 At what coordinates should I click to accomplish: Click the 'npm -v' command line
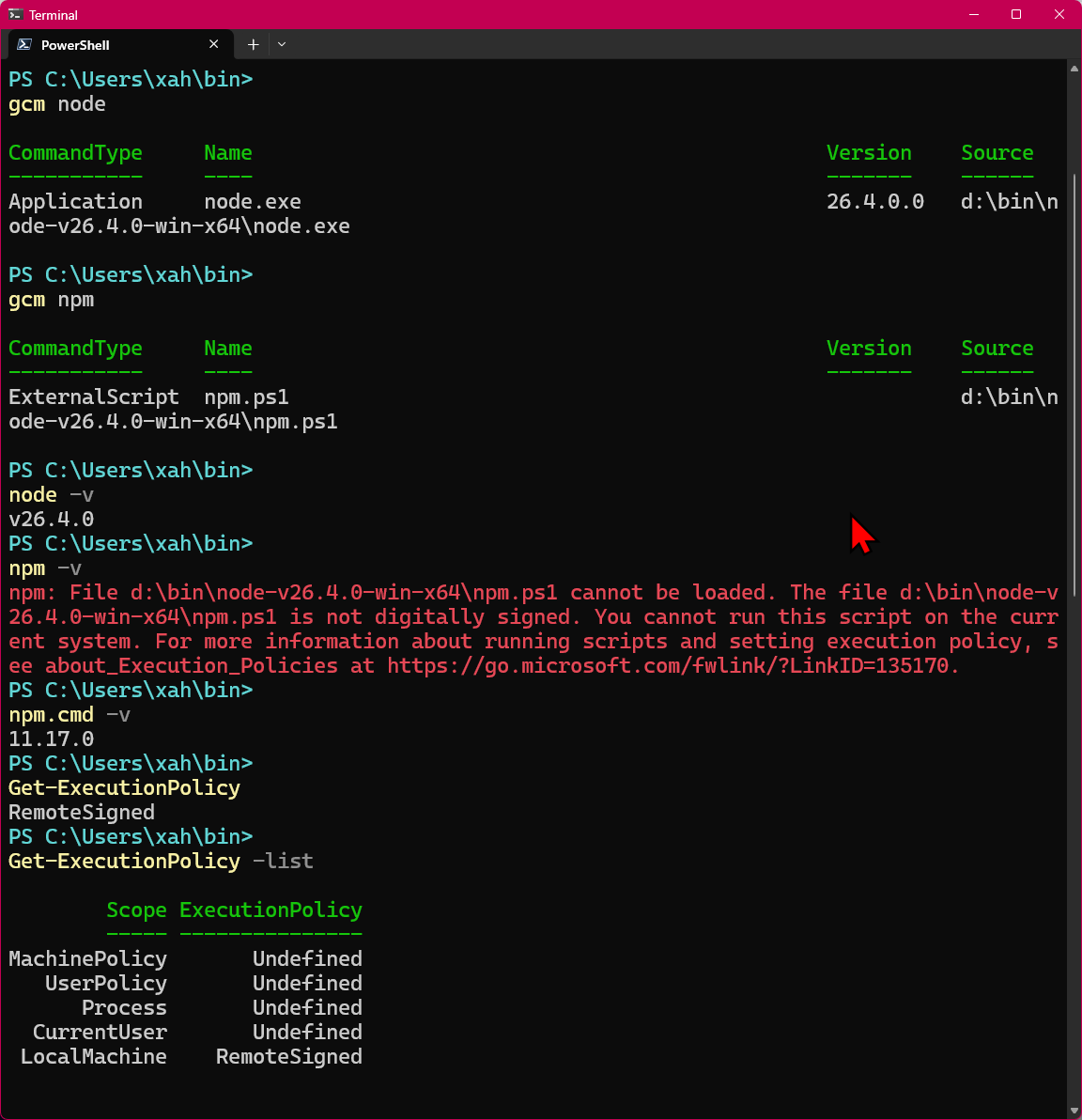[x=45, y=568]
